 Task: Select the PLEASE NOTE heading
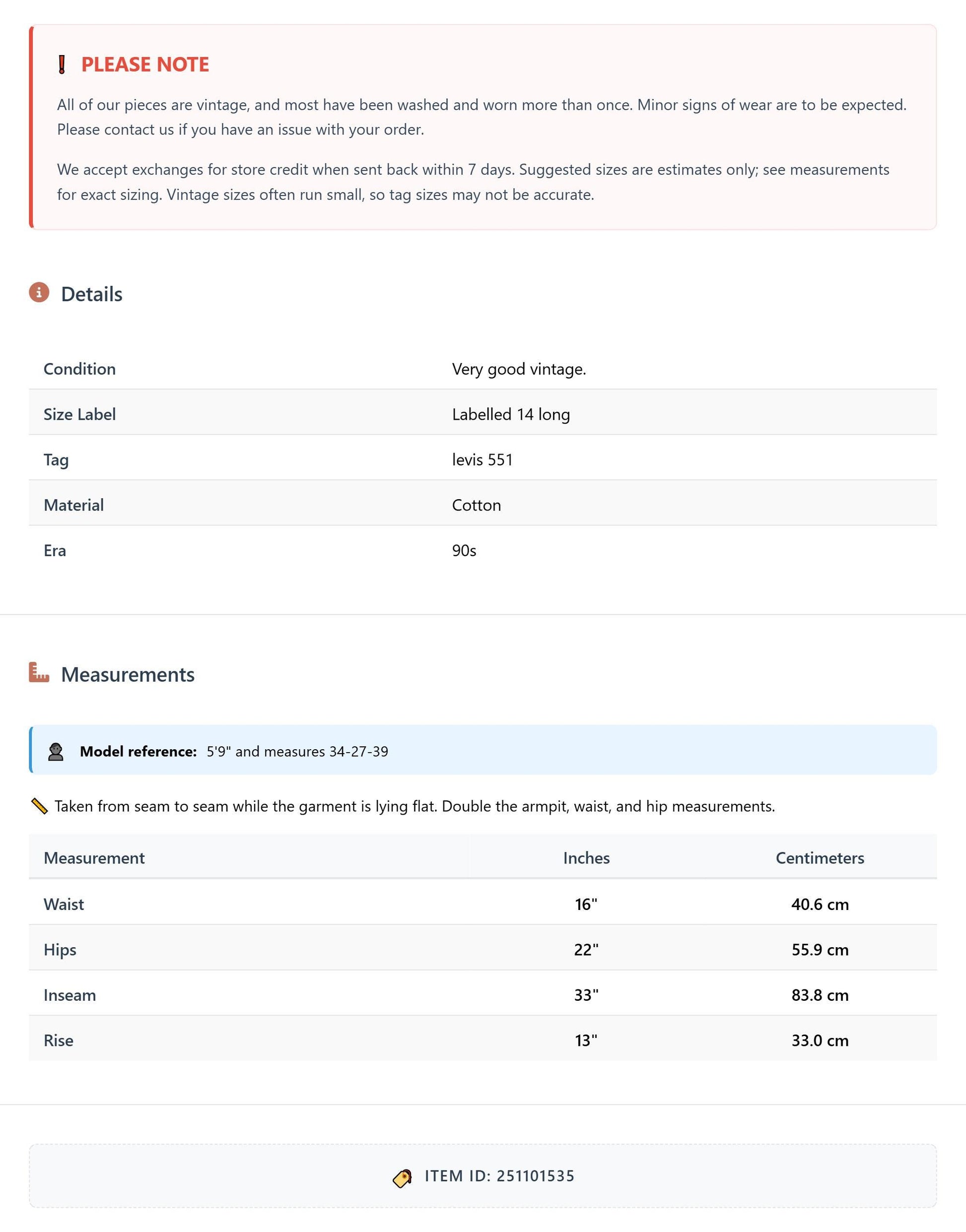pos(145,65)
